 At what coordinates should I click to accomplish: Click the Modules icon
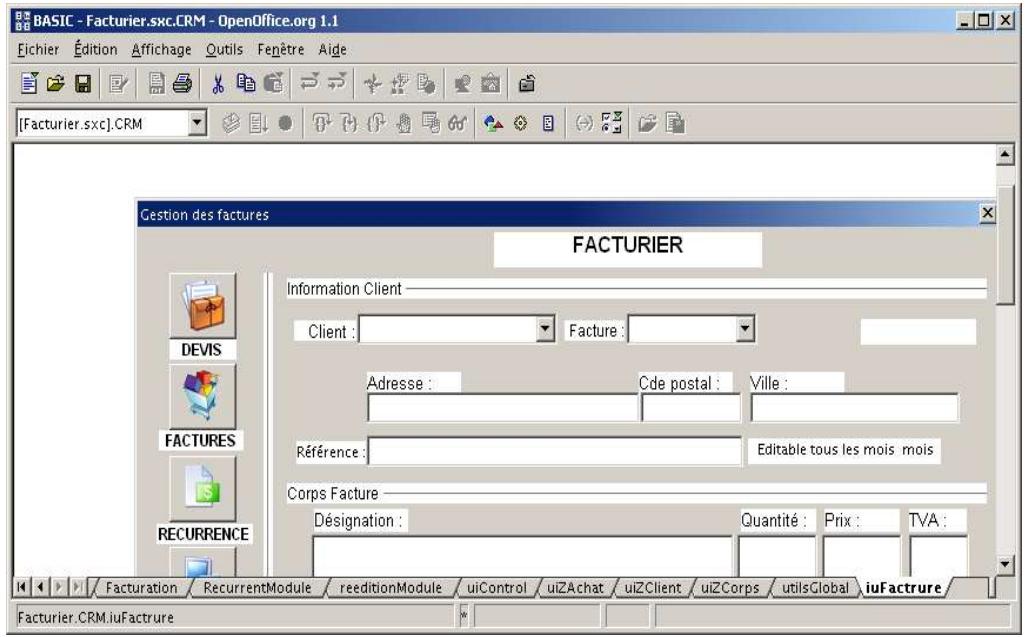tap(548, 123)
